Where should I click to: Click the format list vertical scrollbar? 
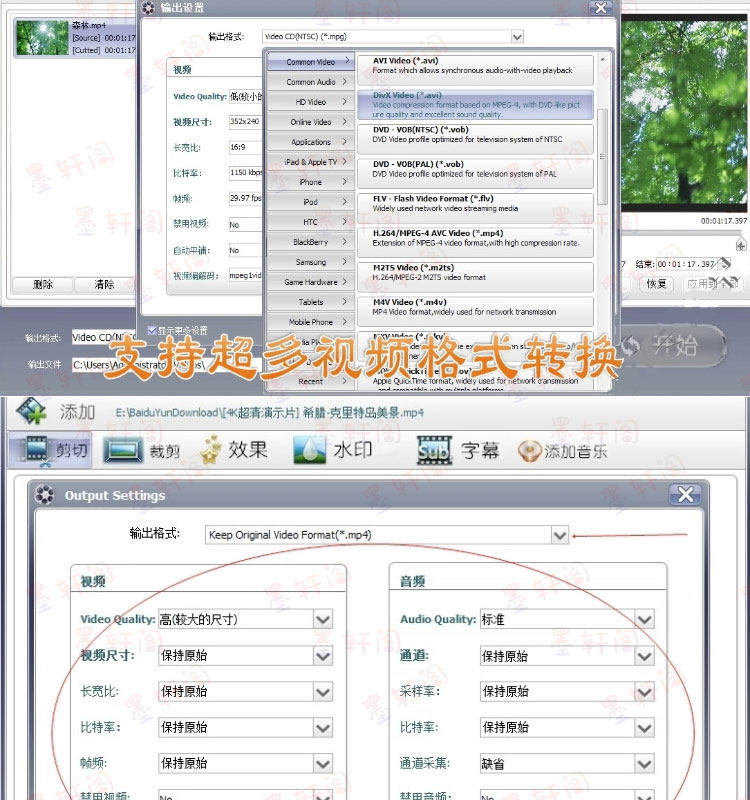click(x=602, y=157)
